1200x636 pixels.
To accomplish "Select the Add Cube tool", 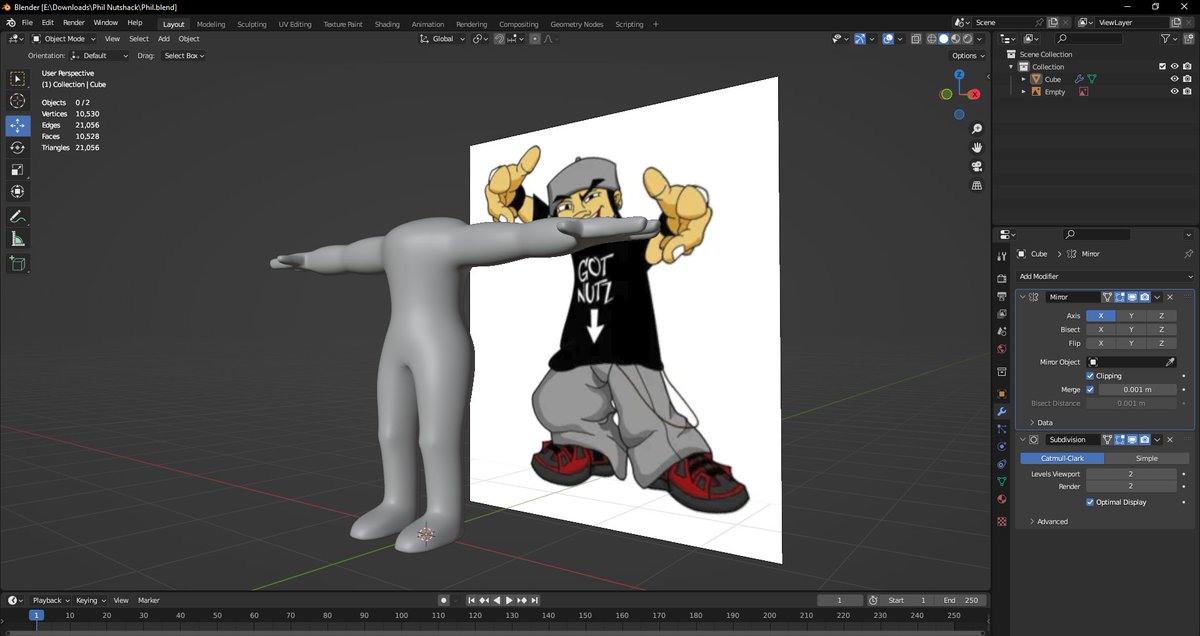I will (18, 264).
